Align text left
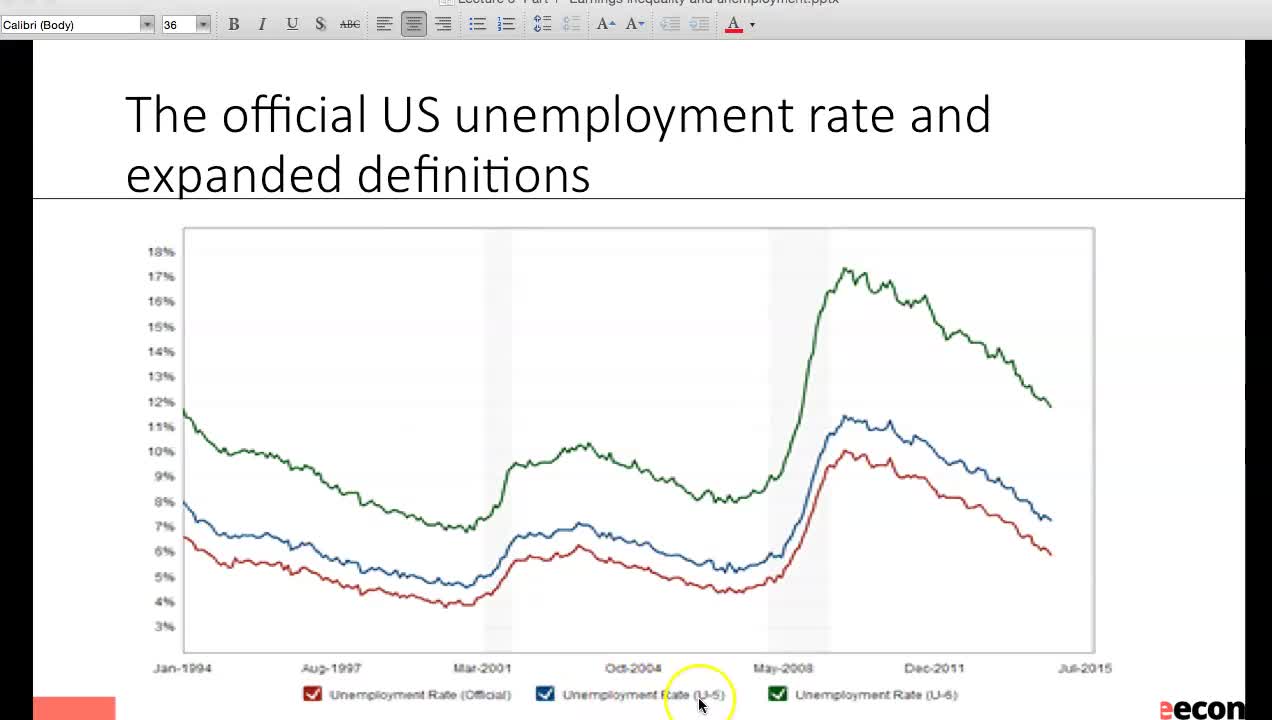This screenshot has width=1272, height=720. click(x=384, y=24)
